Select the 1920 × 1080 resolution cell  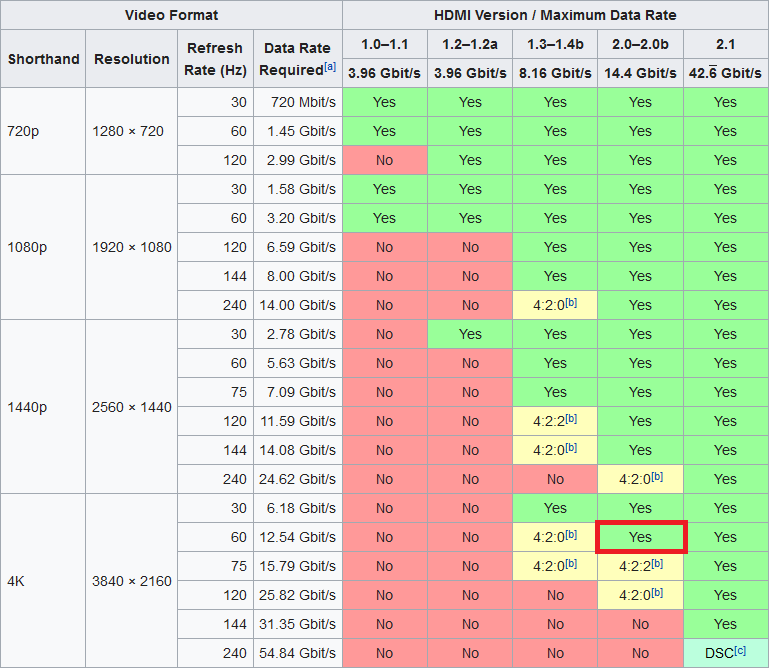131,247
